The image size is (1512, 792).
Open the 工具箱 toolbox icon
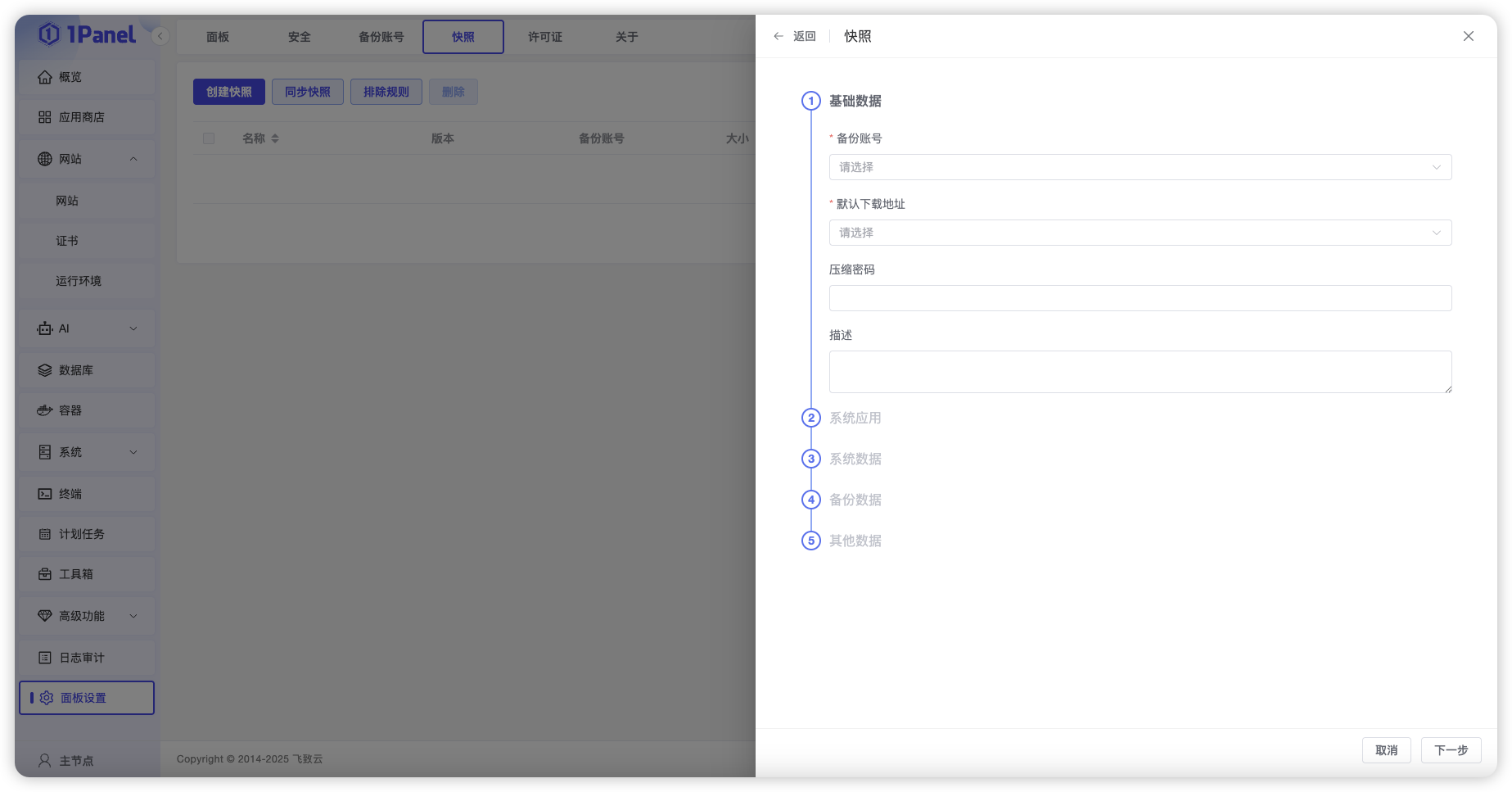pos(45,574)
